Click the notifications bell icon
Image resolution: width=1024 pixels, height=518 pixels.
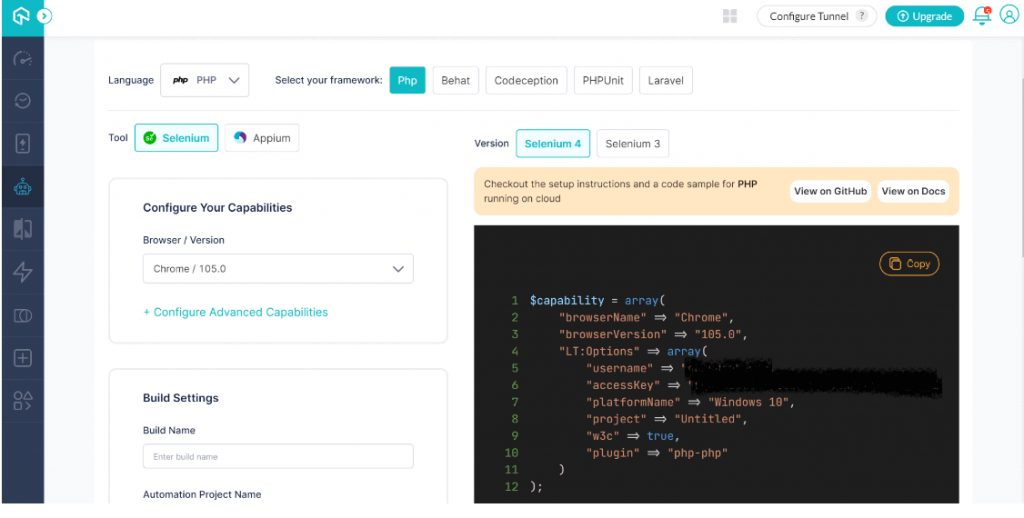(981, 16)
